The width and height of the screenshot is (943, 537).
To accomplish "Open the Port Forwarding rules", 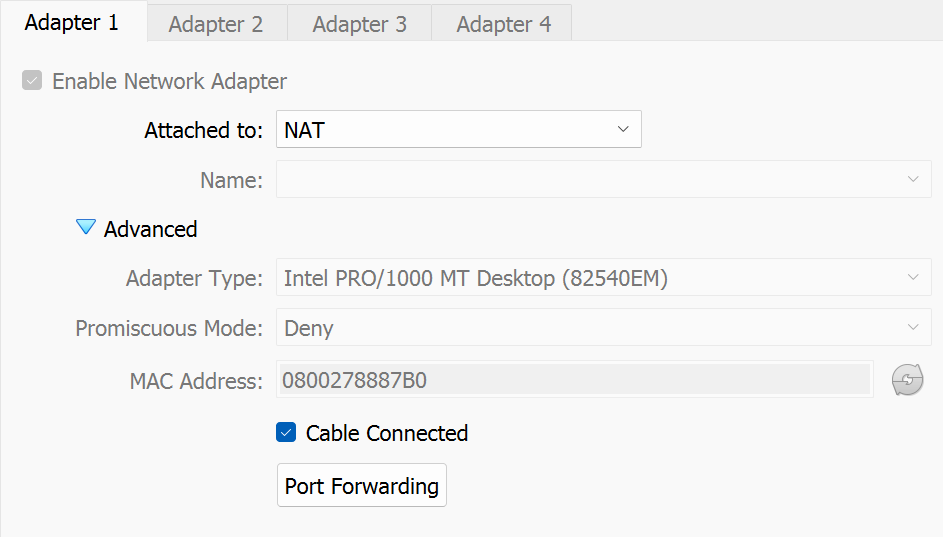I will (362, 486).
